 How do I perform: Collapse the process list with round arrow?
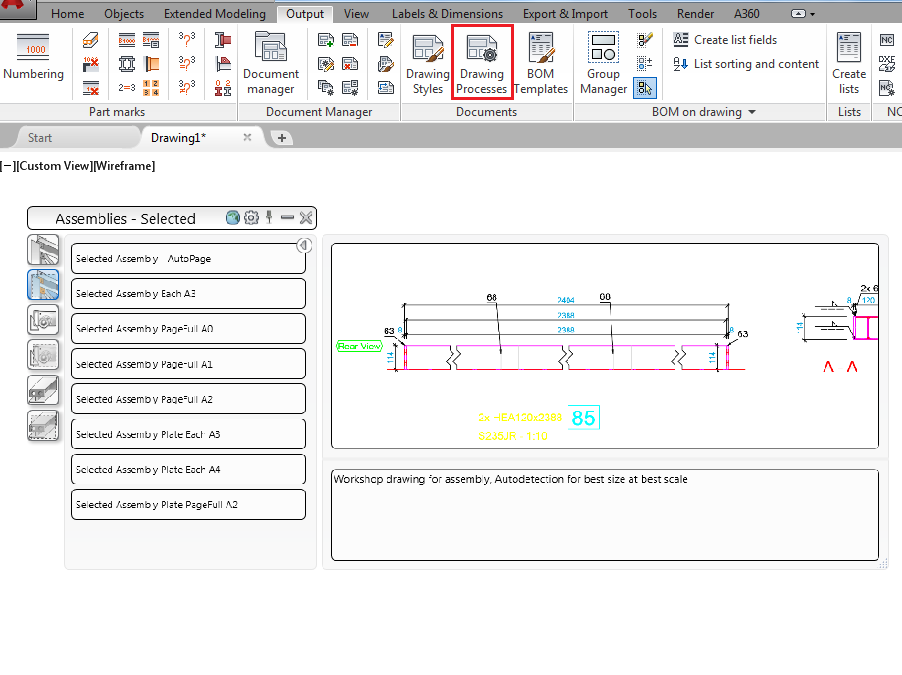(304, 246)
